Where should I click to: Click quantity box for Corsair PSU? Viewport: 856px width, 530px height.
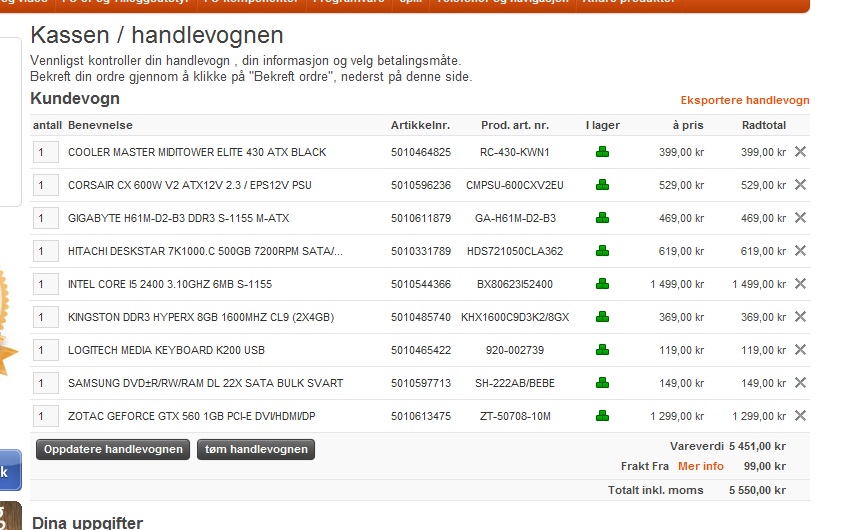coord(46,185)
